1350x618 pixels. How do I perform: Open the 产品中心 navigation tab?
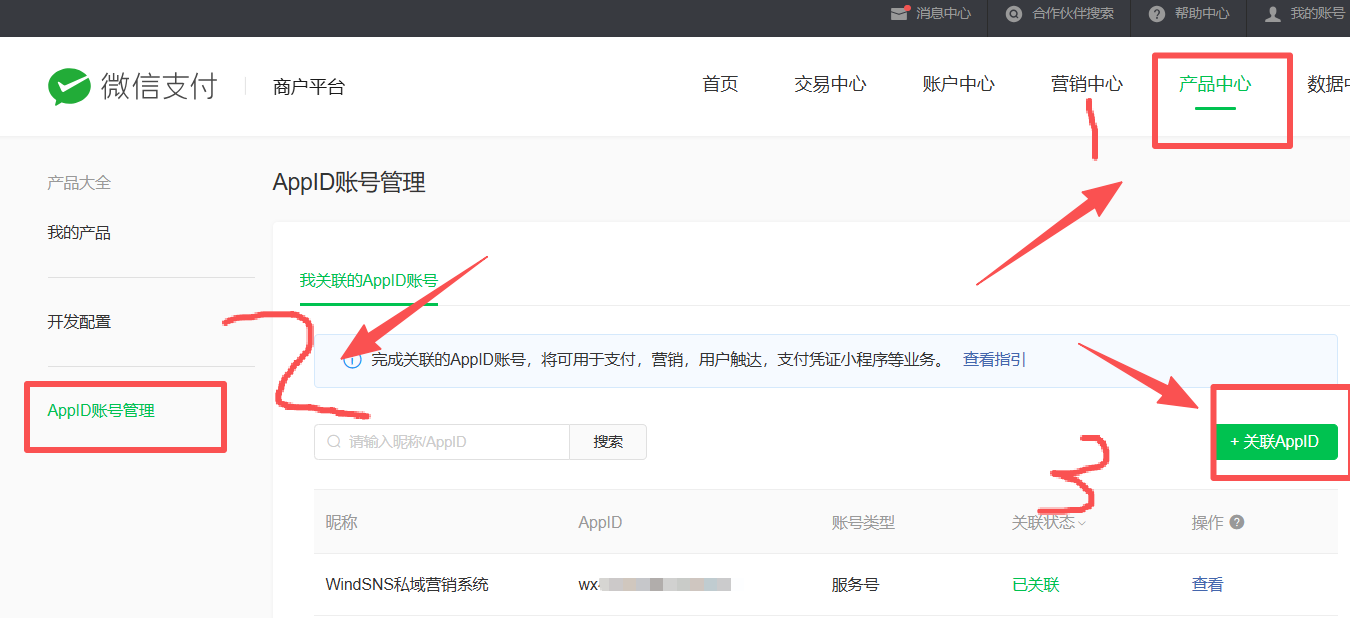[x=1215, y=84]
